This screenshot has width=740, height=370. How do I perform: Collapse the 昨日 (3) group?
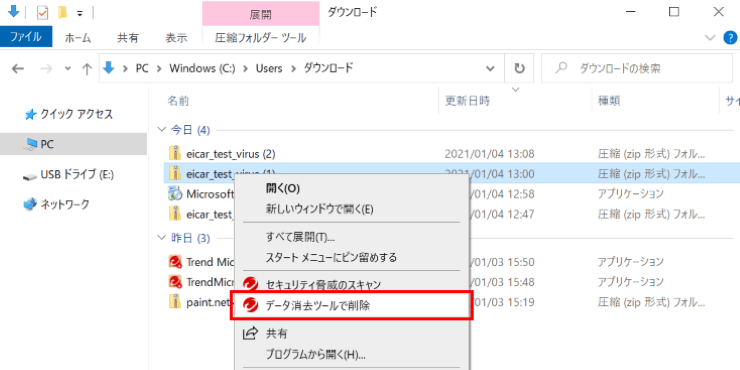[x=162, y=237]
